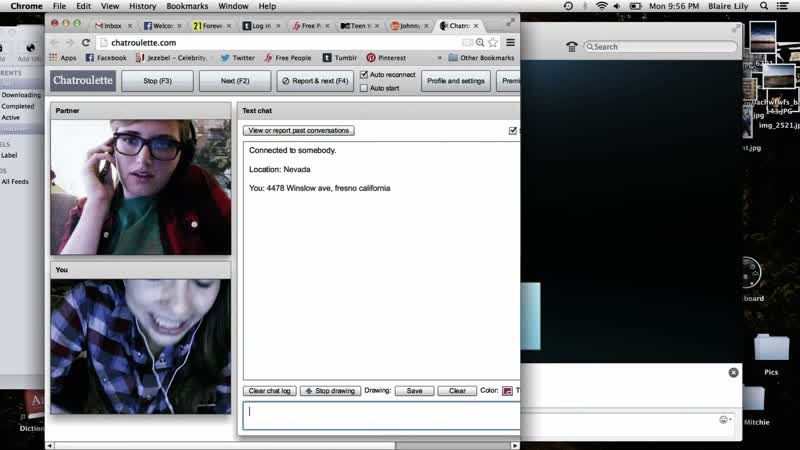Click the Stop (F3) button
This screenshot has width=800, height=450.
click(158, 81)
